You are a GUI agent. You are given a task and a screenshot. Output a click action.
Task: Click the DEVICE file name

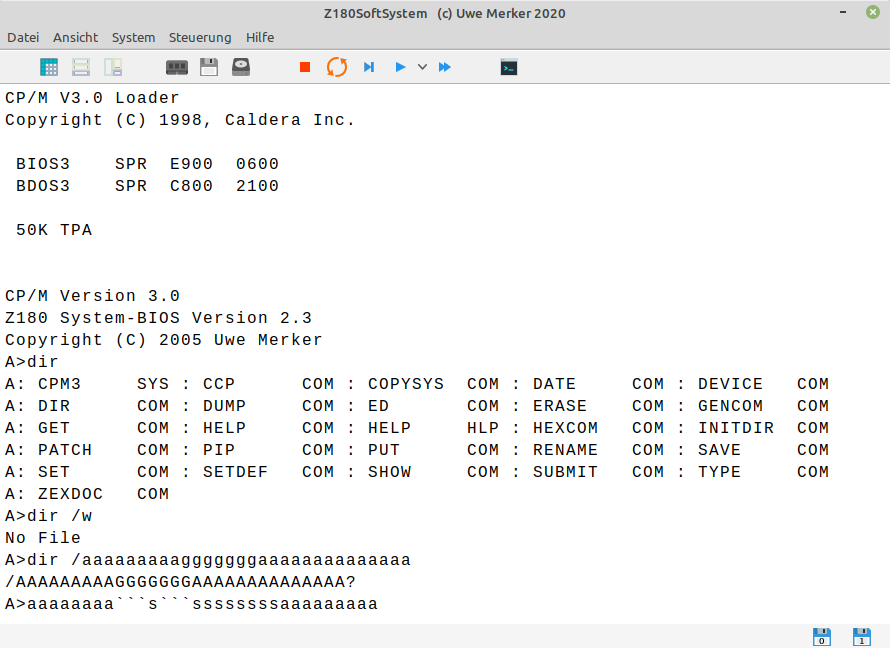731,384
